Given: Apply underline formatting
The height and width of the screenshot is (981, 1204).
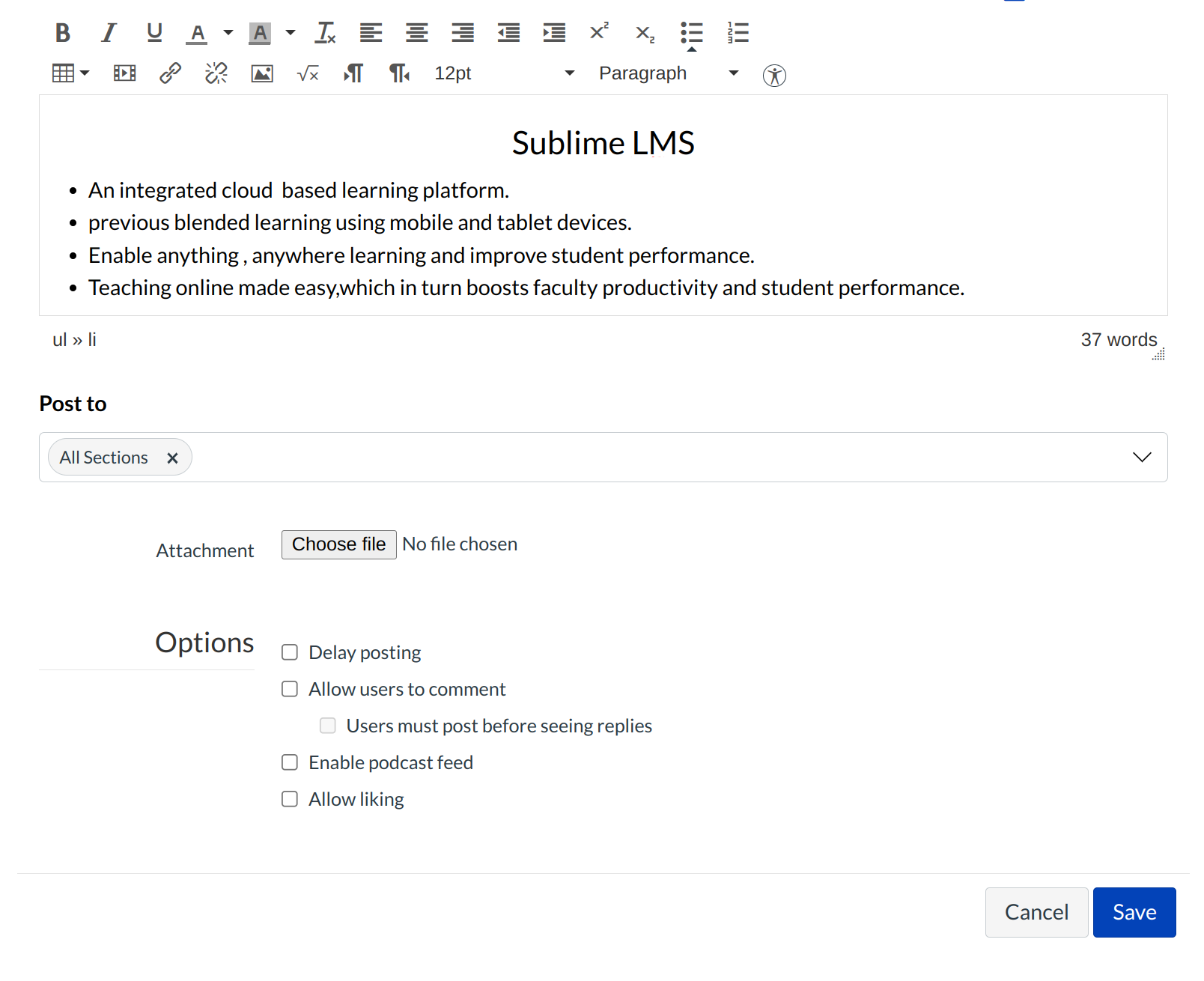Looking at the screenshot, I should 154,32.
